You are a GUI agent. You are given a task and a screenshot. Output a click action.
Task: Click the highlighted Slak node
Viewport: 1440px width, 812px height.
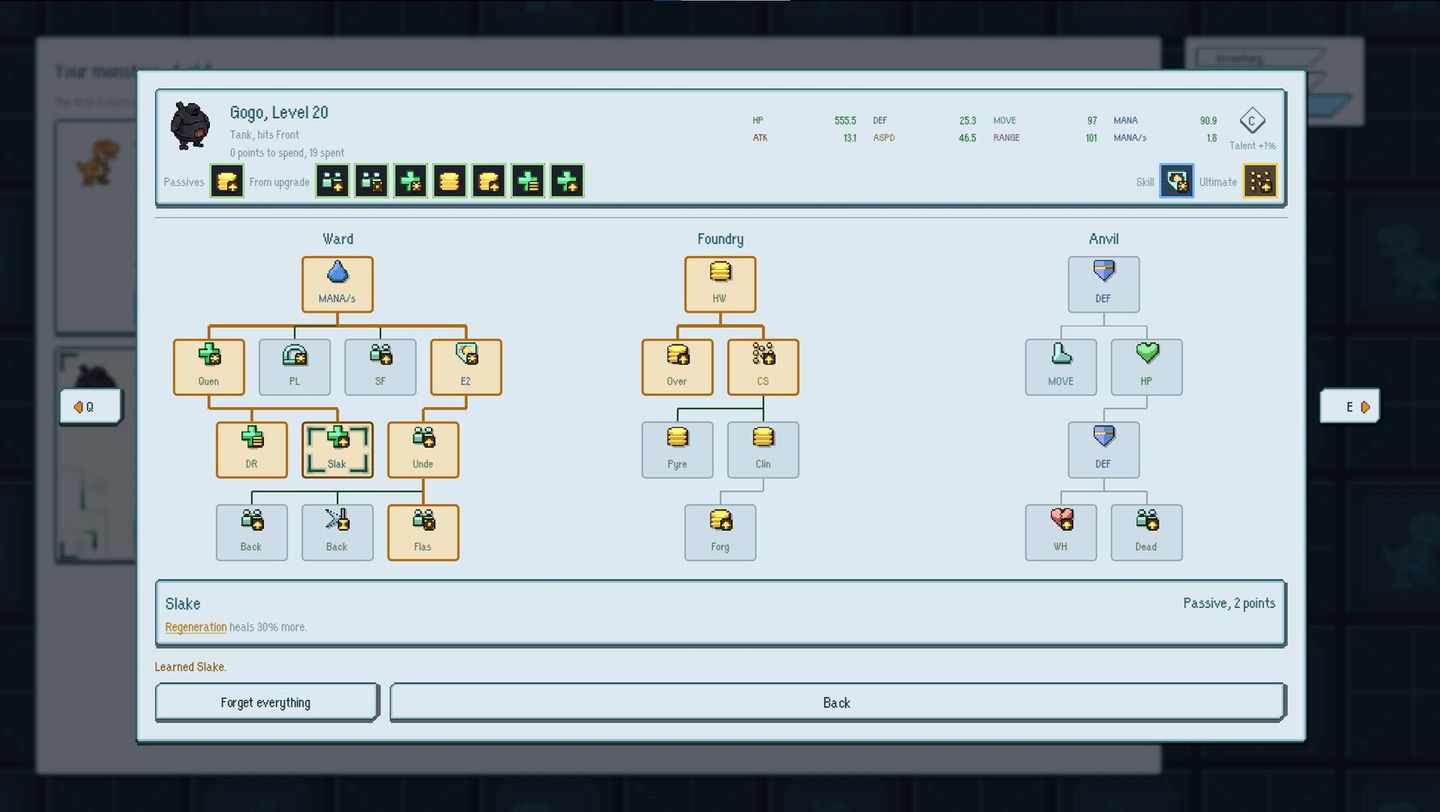(337, 450)
